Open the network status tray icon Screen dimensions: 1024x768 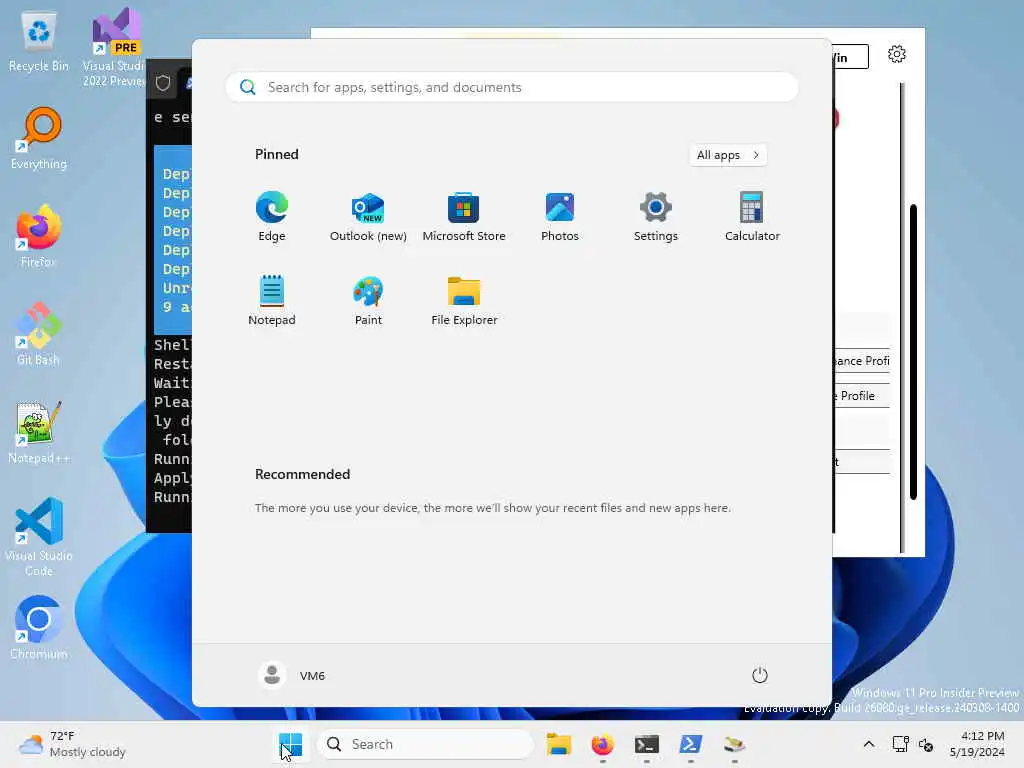pyautogui.click(x=901, y=744)
